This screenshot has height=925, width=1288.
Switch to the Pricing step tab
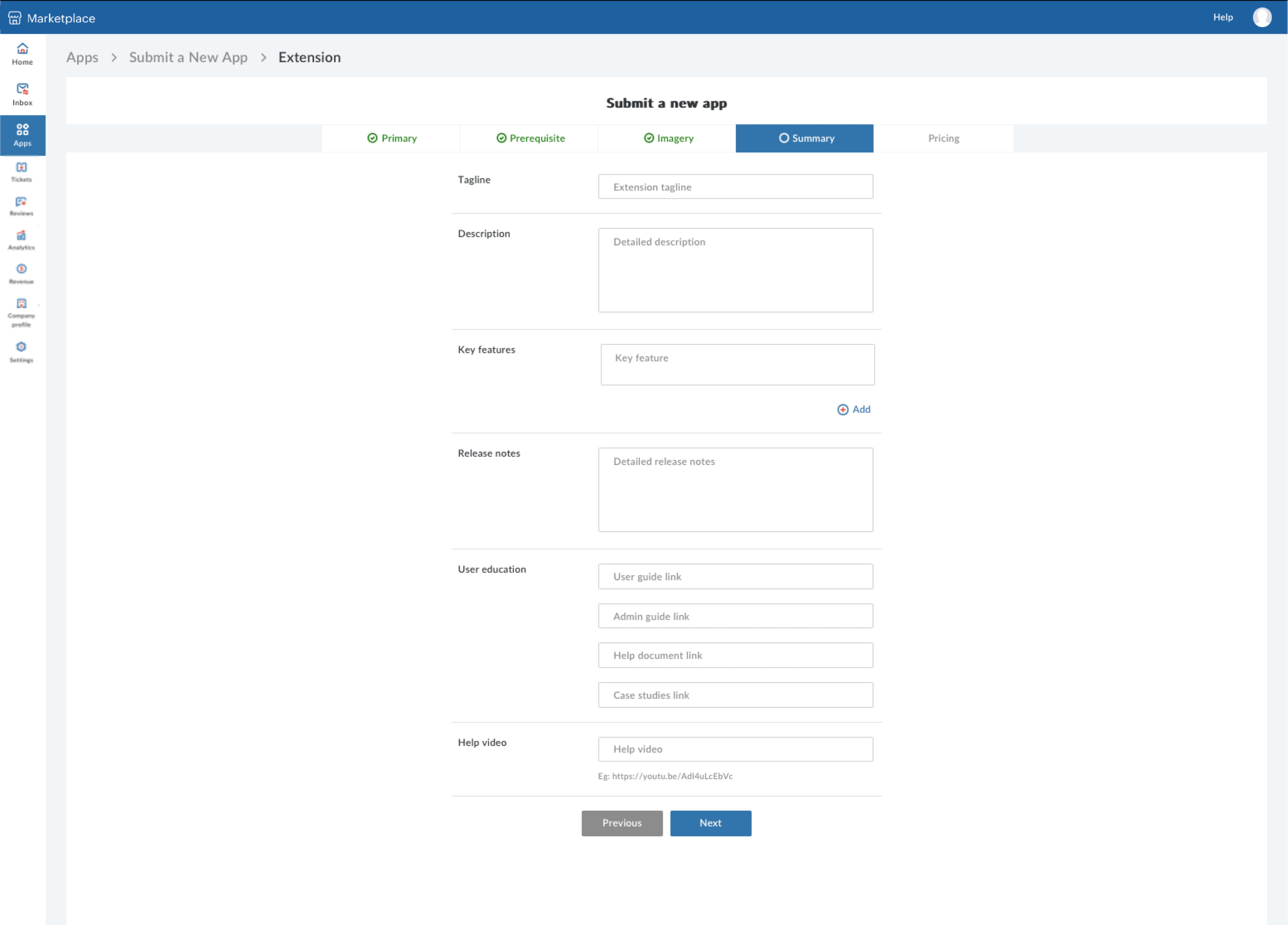pyautogui.click(x=943, y=138)
